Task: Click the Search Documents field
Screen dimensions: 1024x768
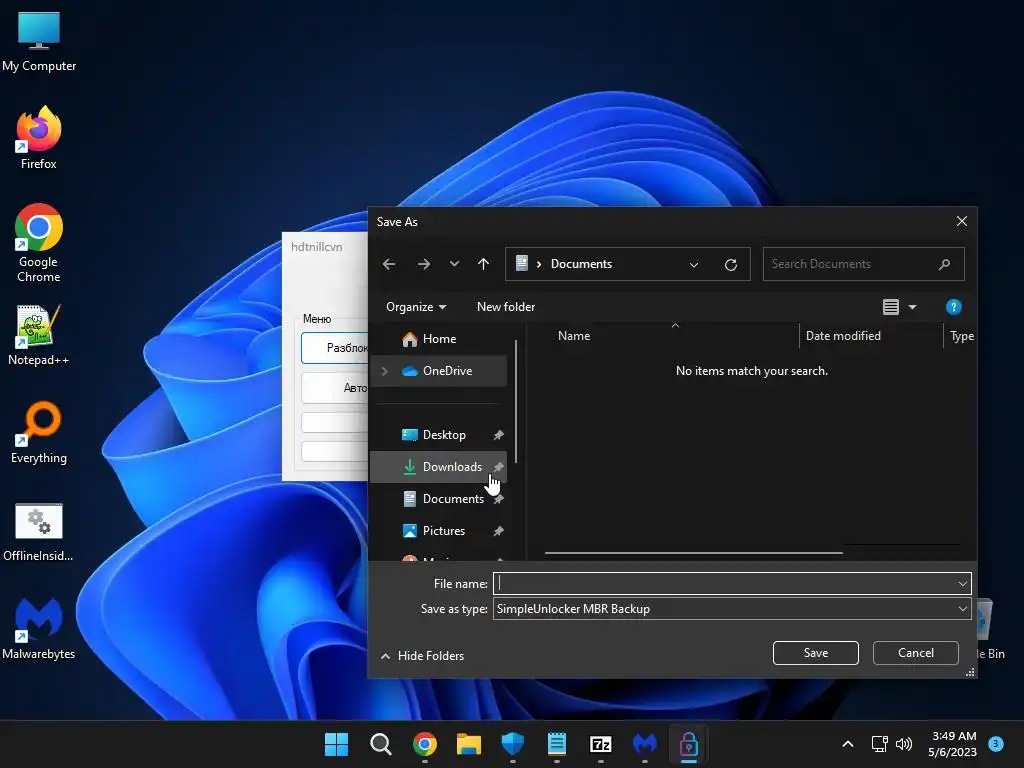Action: [863, 264]
